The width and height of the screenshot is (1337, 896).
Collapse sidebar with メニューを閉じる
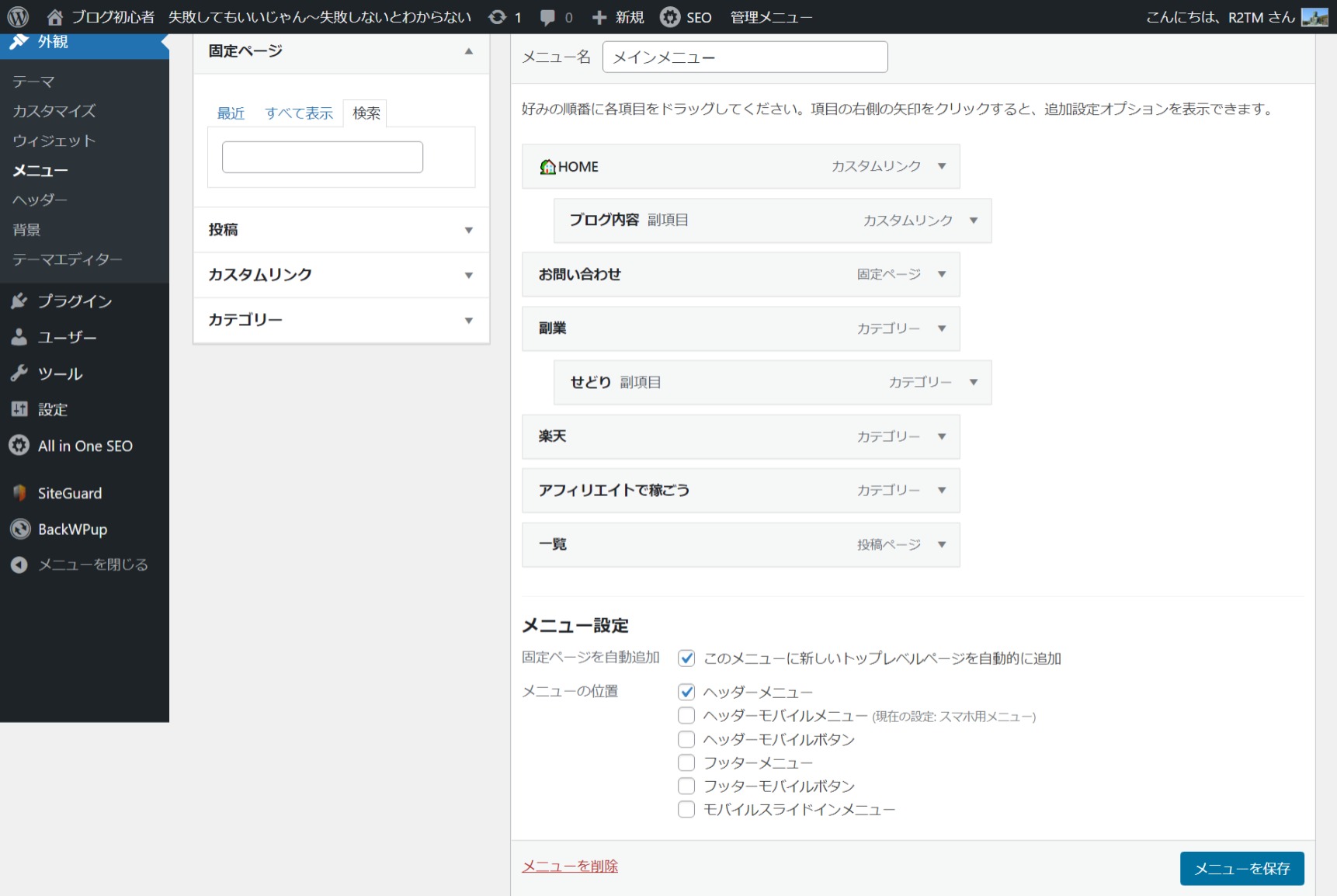point(92,565)
